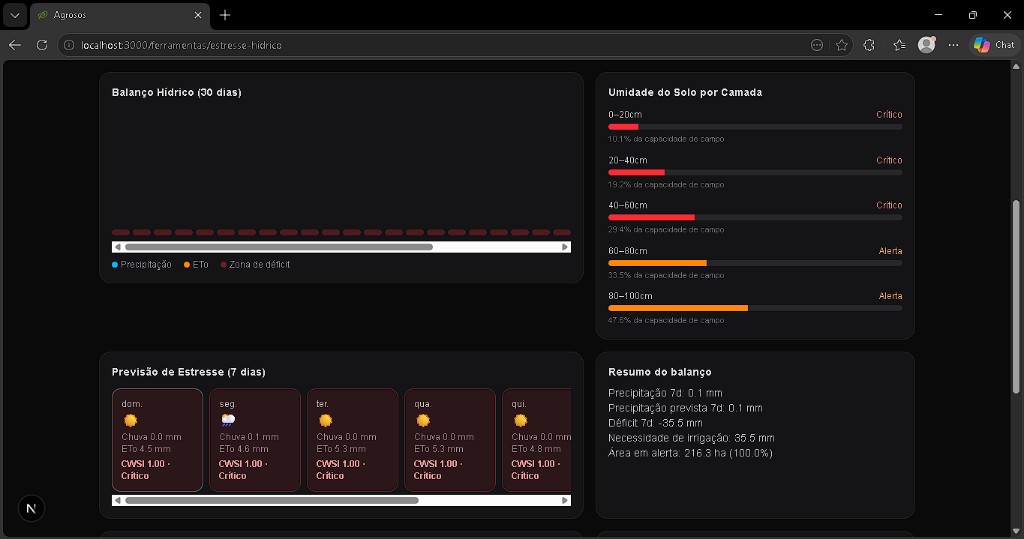
Task: Click the sun icon on dom. card
Action: pos(131,420)
